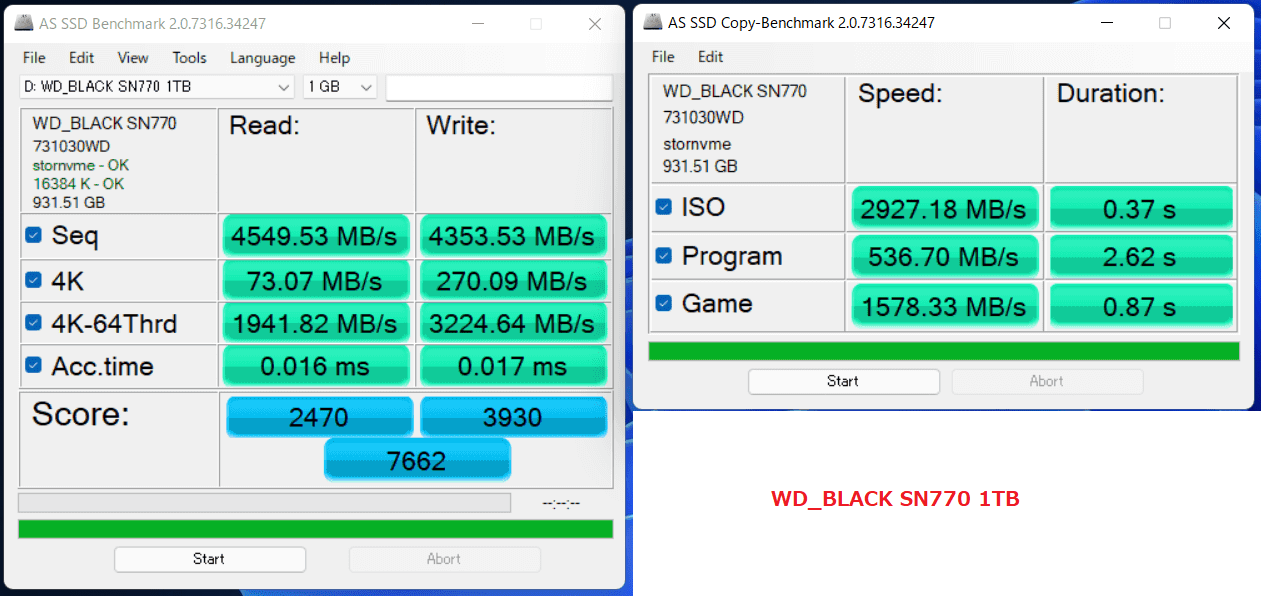1261x596 pixels.
Task: Click the Write: column header
Action: tap(461, 125)
